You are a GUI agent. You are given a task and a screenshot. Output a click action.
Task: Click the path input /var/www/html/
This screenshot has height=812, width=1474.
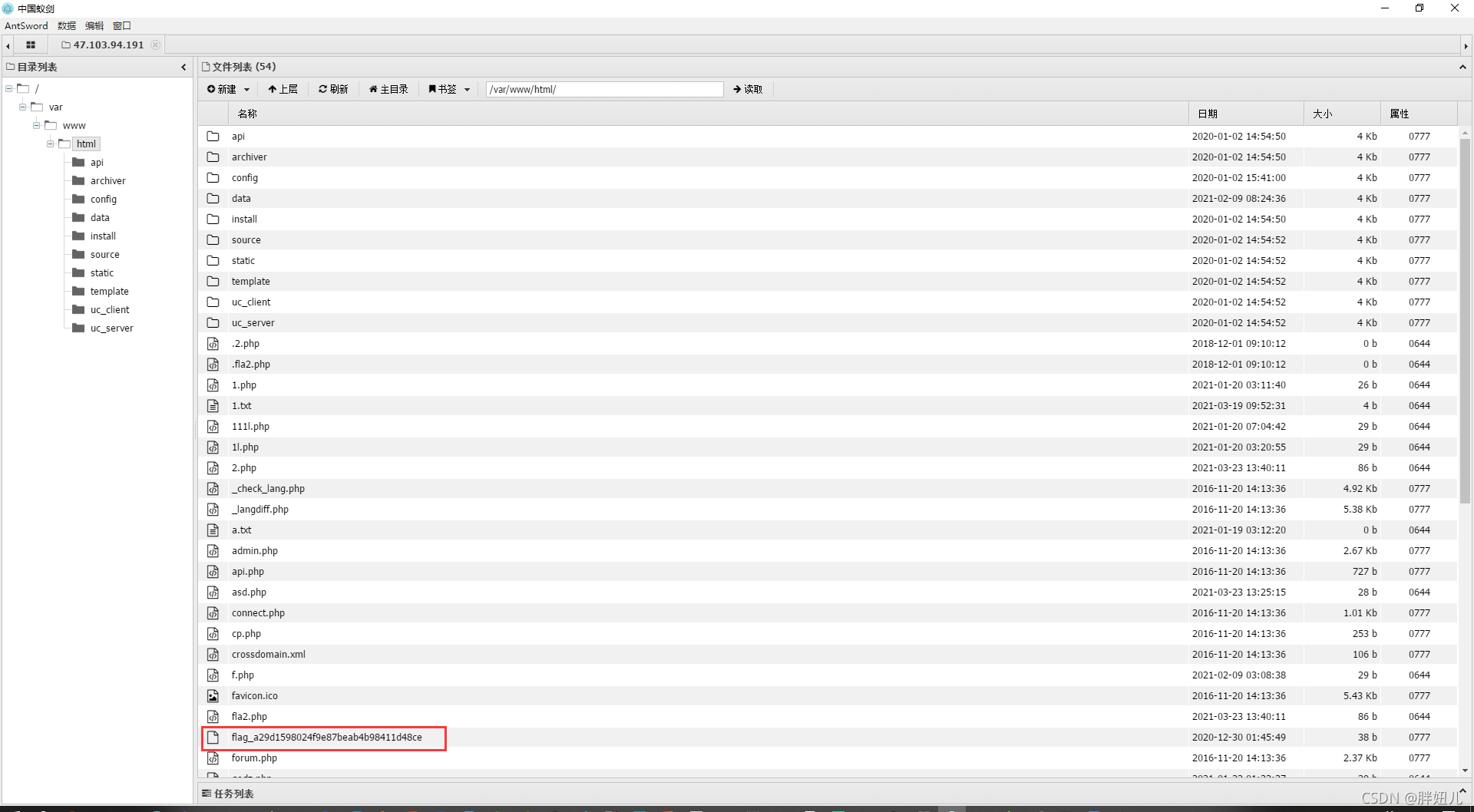tap(604, 89)
